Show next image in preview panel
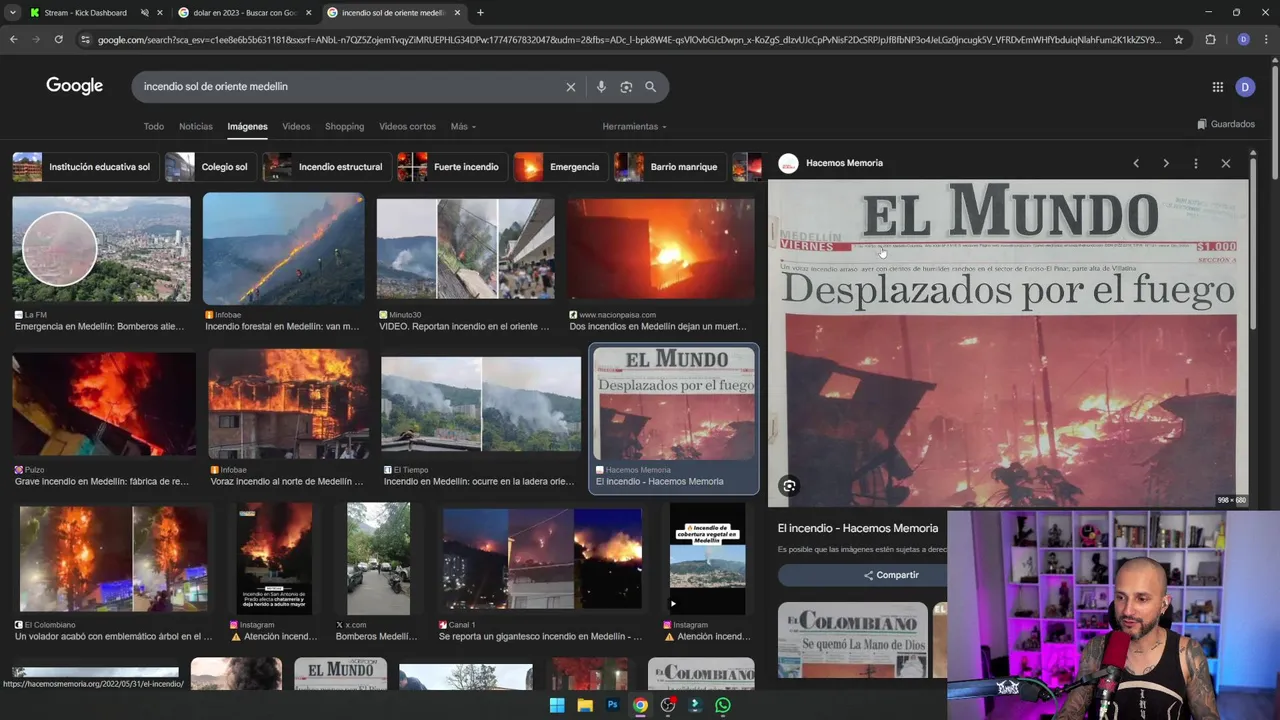The width and height of the screenshot is (1280, 720). coord(1166,163)
